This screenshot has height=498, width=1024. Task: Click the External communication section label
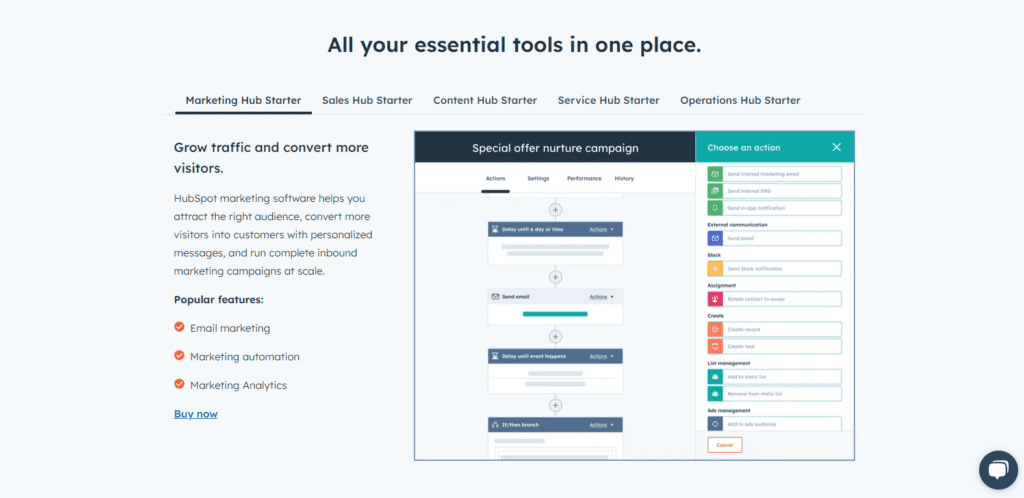coord(737,225)
